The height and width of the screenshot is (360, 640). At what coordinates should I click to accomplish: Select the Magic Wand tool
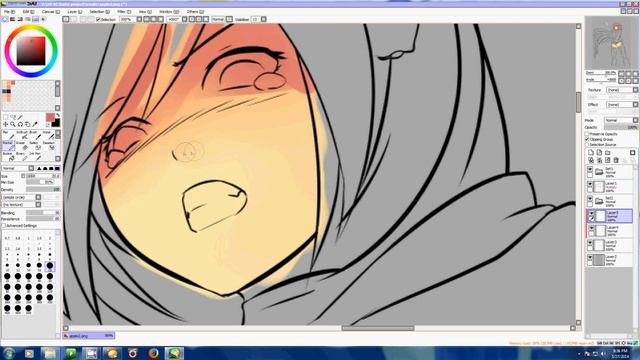(x=20, y=117)
